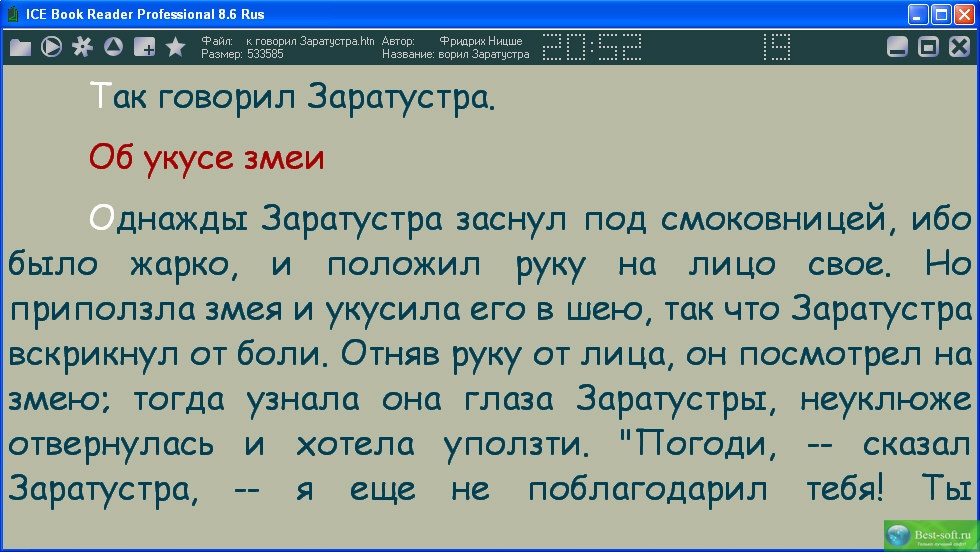This screenshot has height=552, width=980.
Task: Open settings with the gear icon
Action: pos(82,47)
